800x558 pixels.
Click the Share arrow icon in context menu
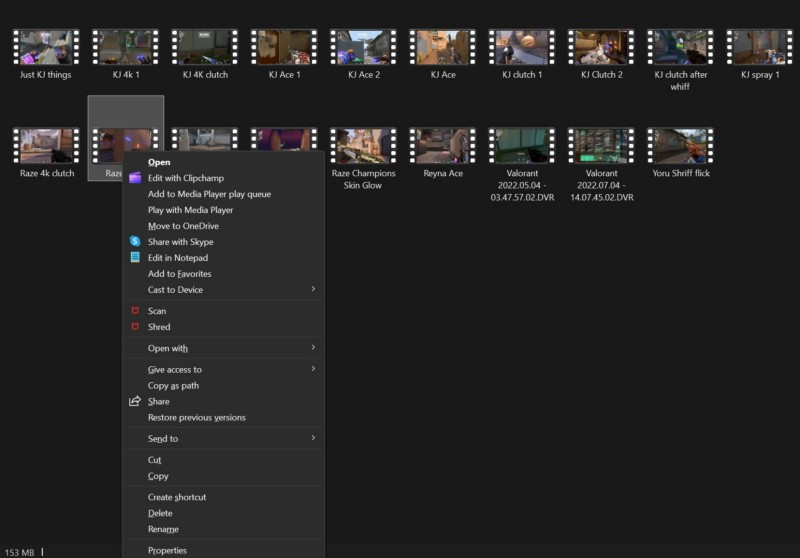point(135,402)
